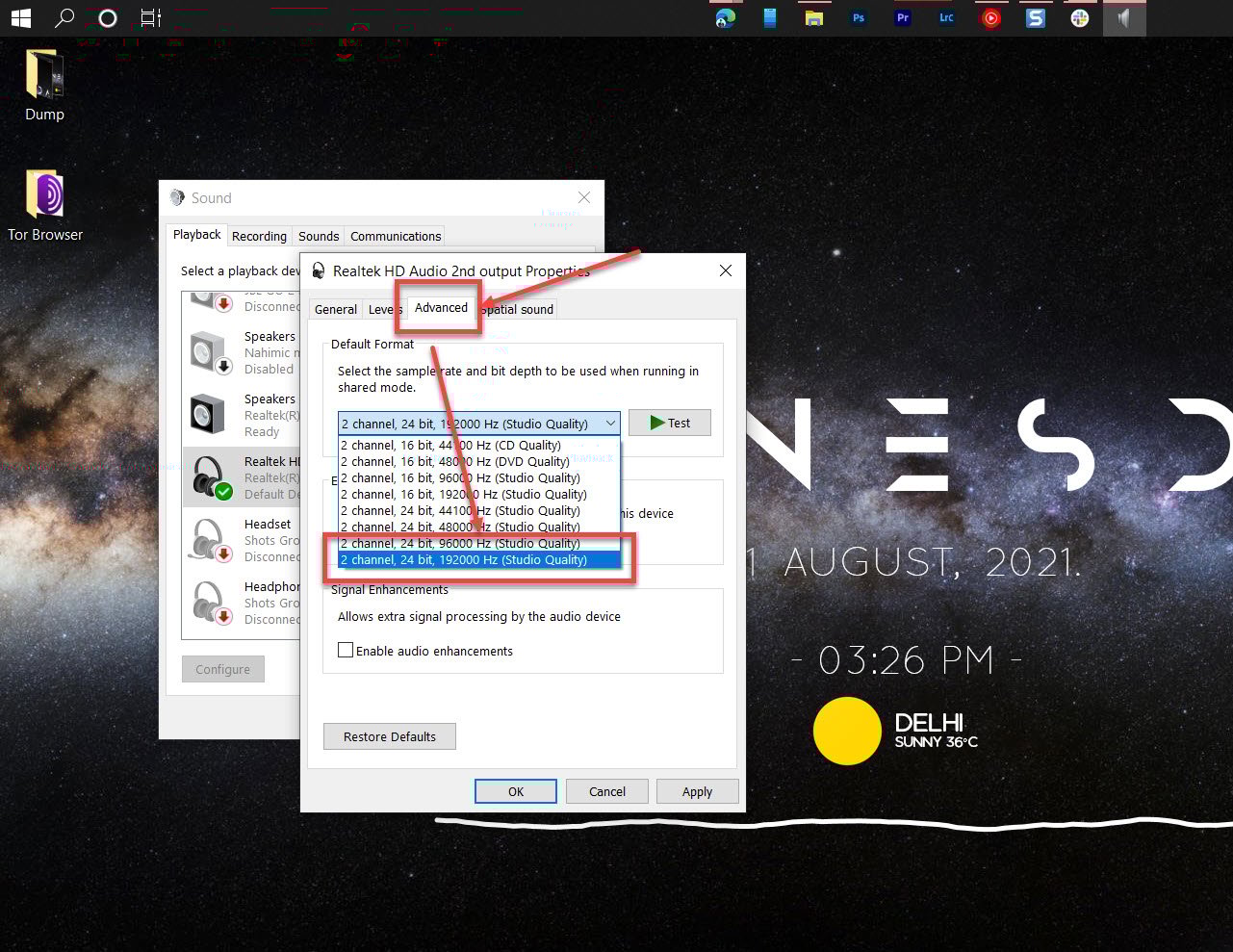Open the Your Phone app icon
This screenshot has height=952, width=1233.
pos(770,17)
